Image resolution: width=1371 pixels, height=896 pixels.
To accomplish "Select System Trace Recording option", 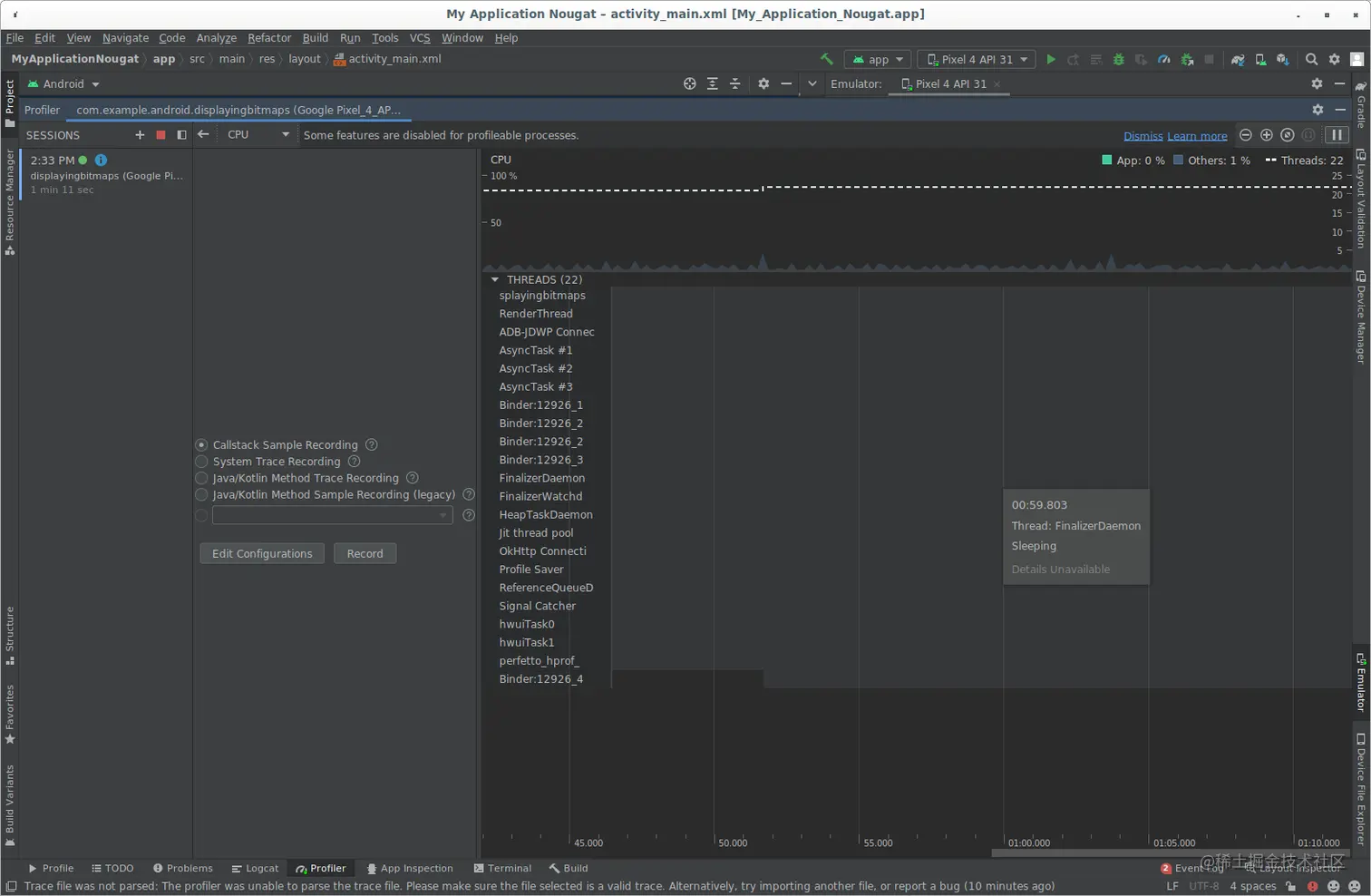I will 201,462.
